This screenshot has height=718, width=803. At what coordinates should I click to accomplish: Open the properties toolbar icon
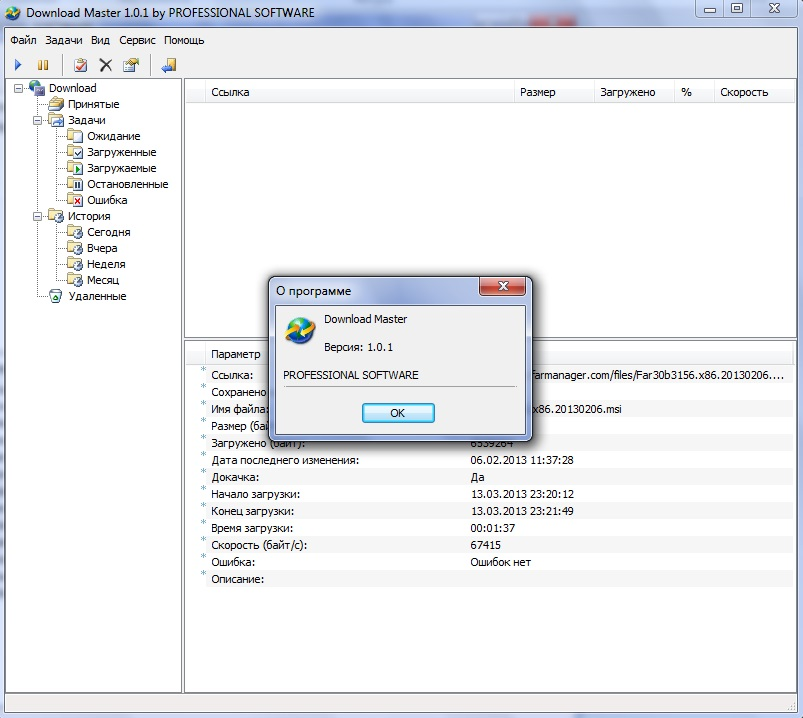click(131, 65)
